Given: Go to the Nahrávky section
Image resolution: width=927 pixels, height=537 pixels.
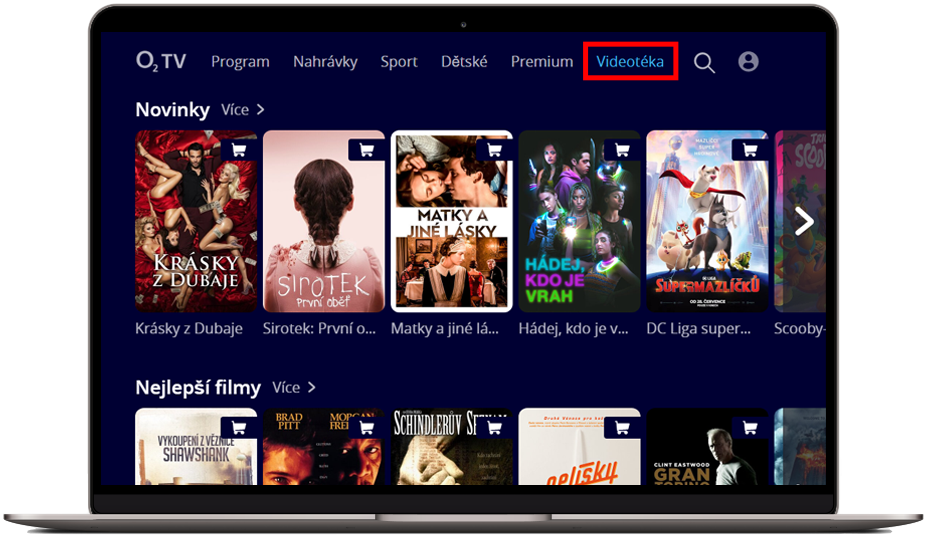Looking at the screenshot, I should [x=325, y=62].
